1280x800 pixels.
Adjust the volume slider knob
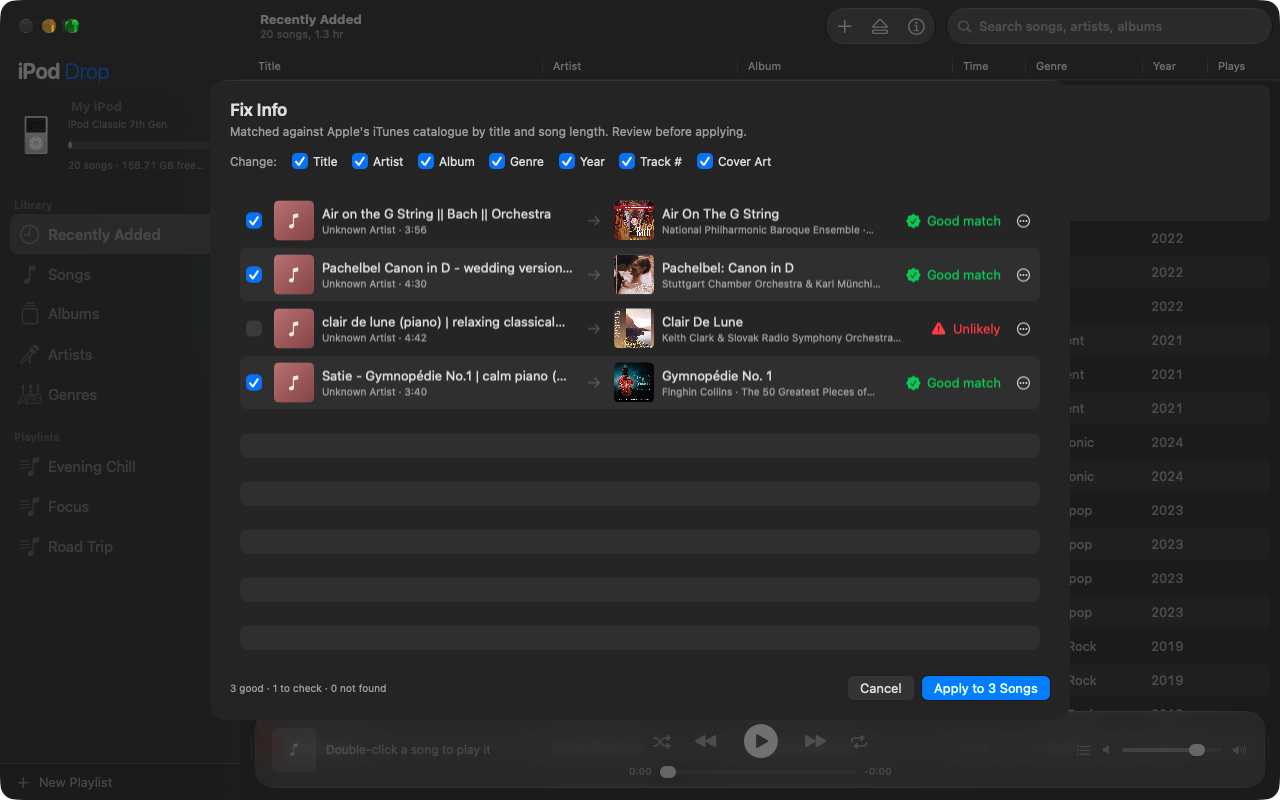pyautogui.click(x=1197, y=750)
